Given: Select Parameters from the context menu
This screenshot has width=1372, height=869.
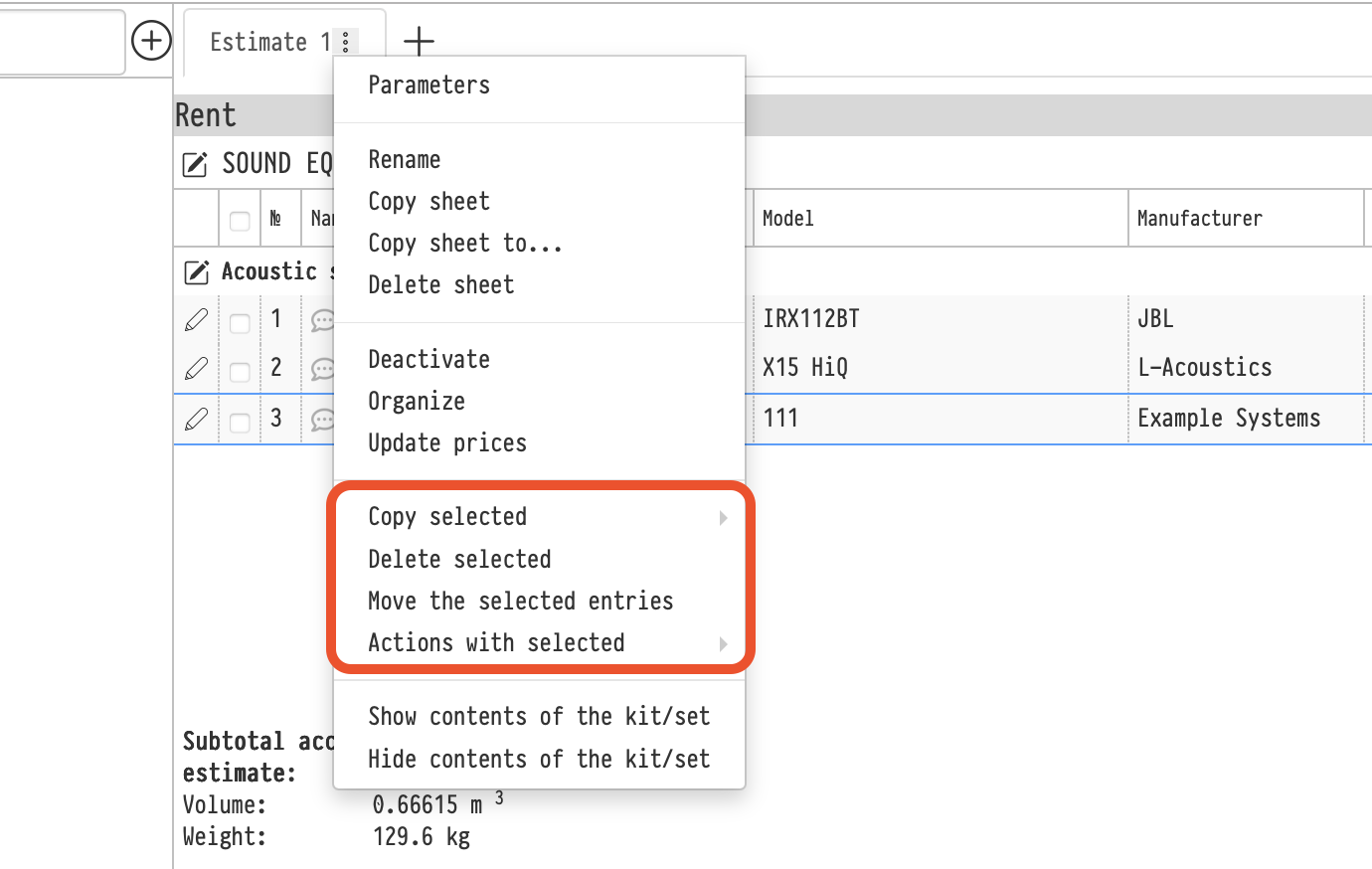Looking at the screenshot, I should (x=429, y=86).
